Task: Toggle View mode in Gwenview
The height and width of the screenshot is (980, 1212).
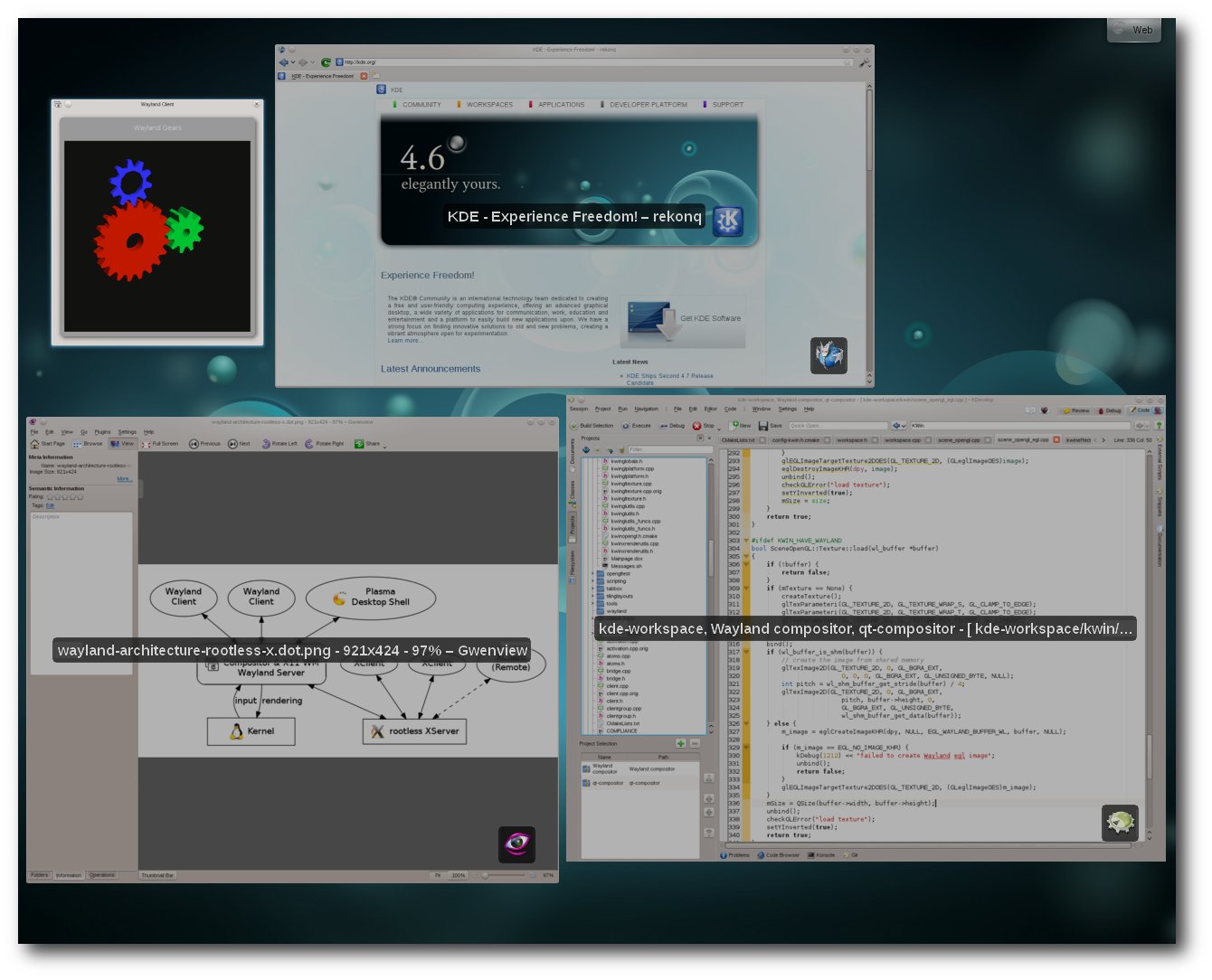Action: (122, 444)
